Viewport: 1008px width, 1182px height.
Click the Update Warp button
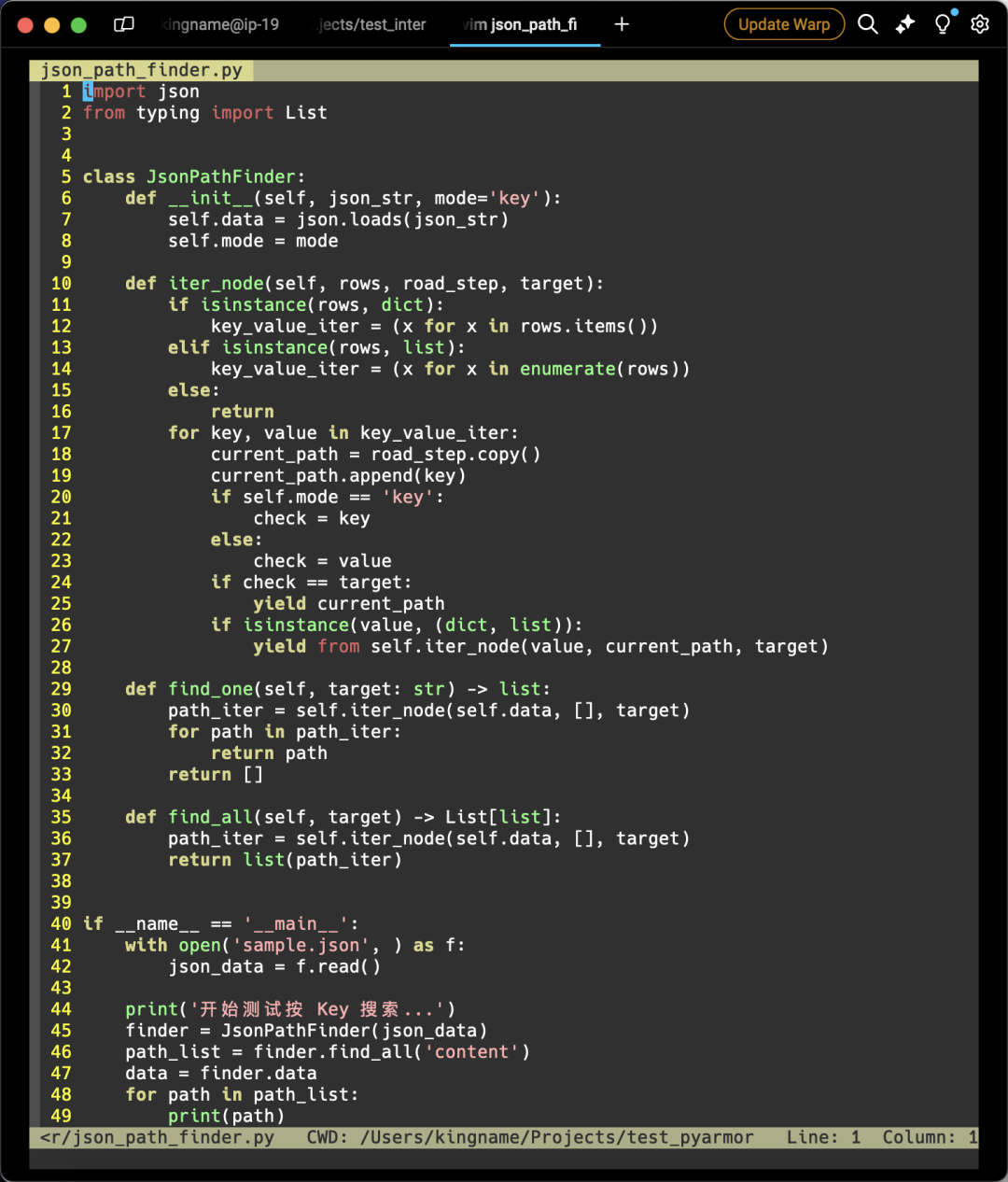coord(784,24)
